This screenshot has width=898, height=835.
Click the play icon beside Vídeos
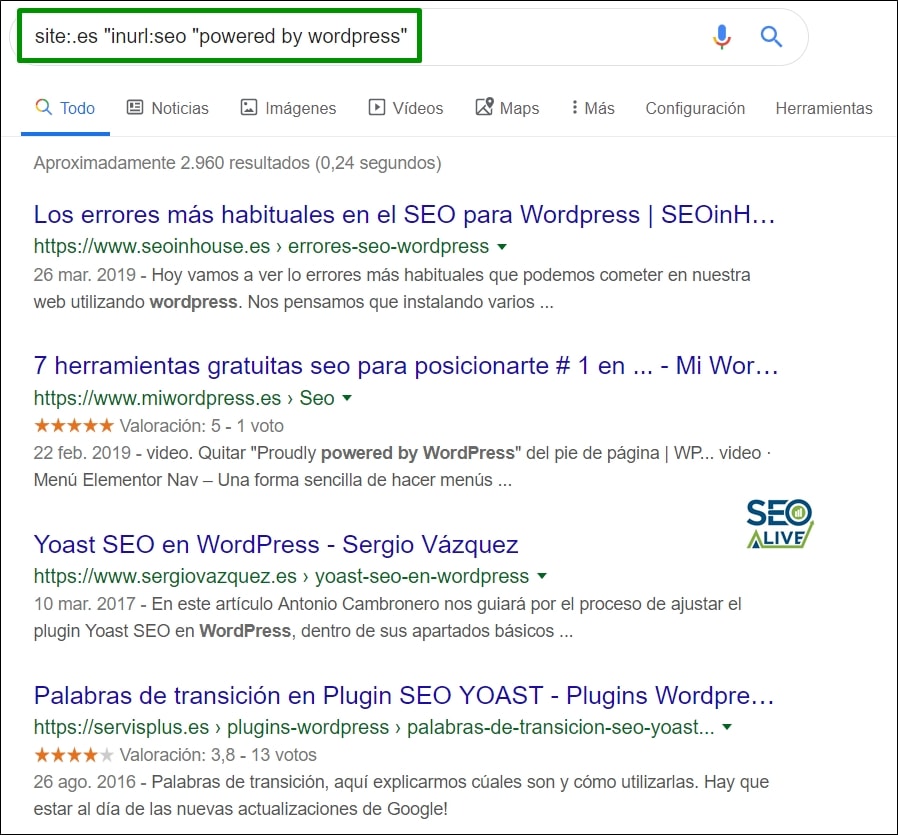tap(376, 107)
